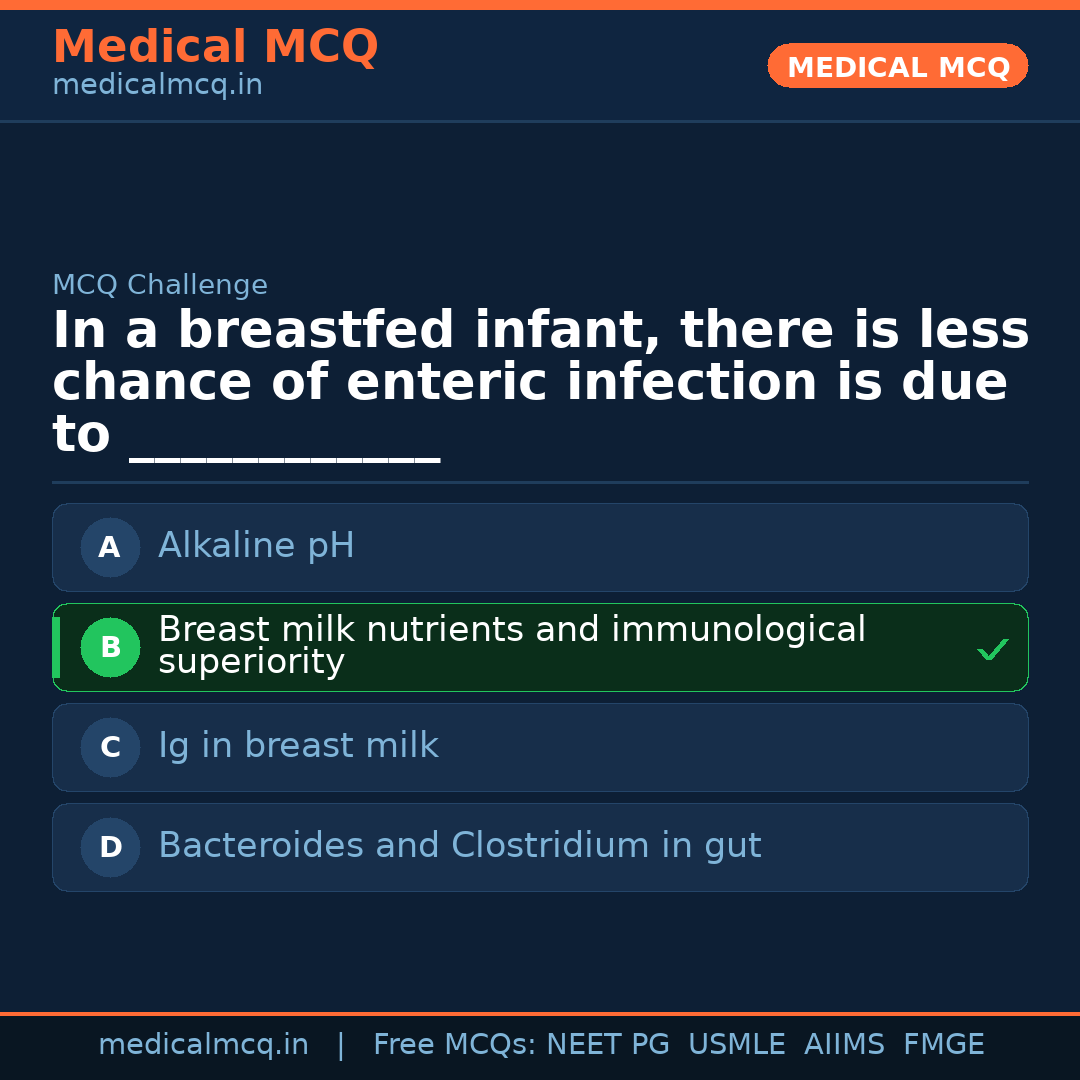Viewport: 1080px width, 1080px height.
Task: Click the letter D circle icon
Action: 110,847
